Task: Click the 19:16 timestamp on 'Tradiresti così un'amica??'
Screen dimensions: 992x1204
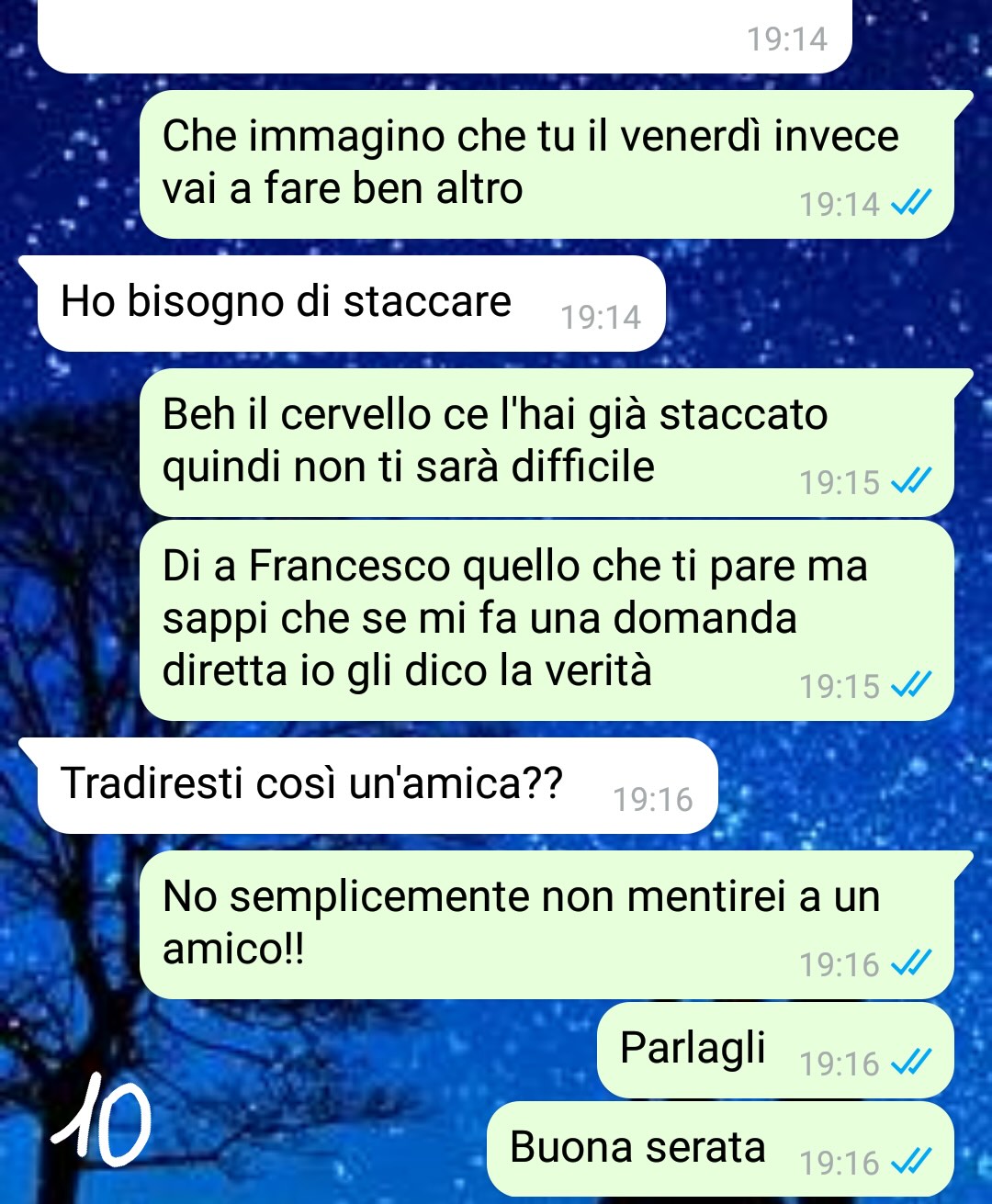Action: point(653,799)
